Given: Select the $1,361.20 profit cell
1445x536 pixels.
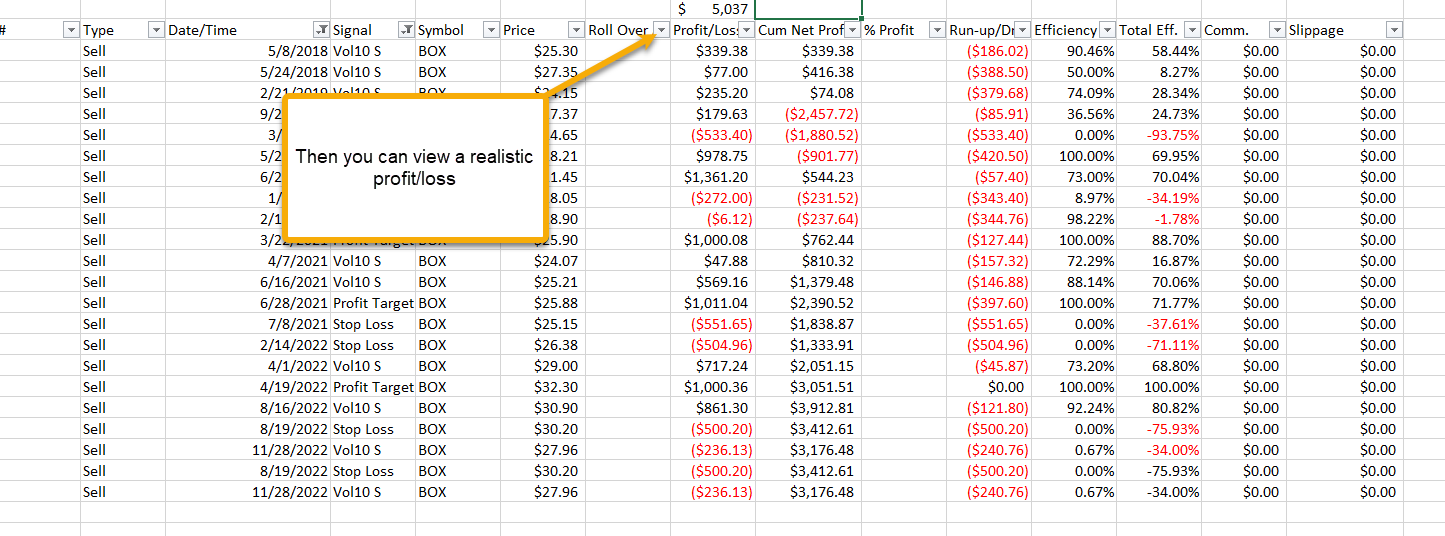Looking at the screenshot, I should pos(713,177).
